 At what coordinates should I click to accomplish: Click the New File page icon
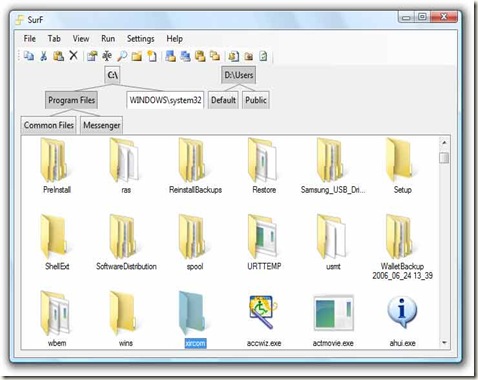[x=152, y=56]
